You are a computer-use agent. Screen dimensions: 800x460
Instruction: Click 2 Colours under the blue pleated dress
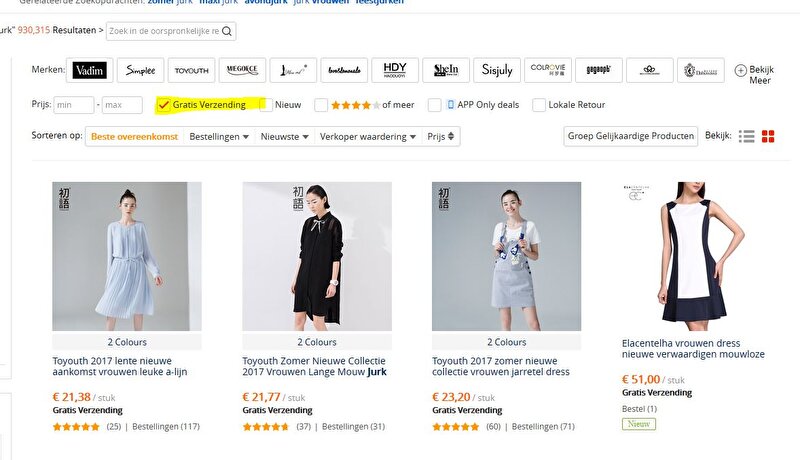127,342
